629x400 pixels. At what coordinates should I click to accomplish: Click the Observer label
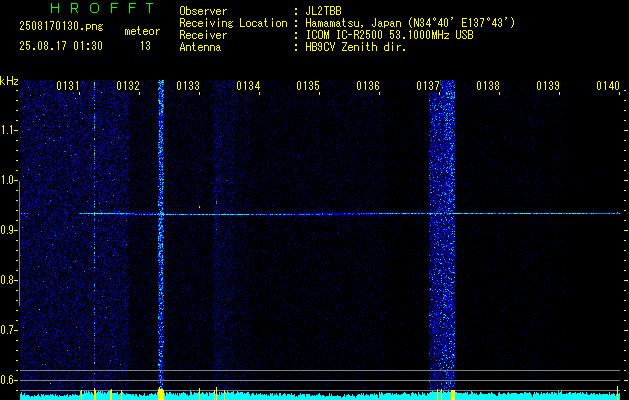coord(203,11)
